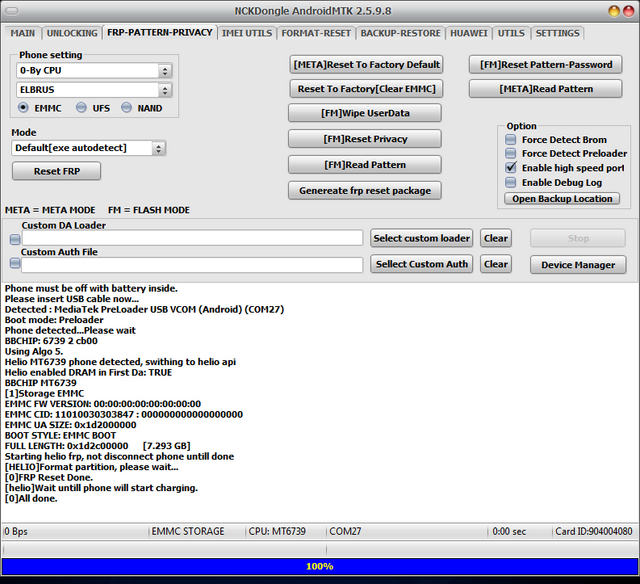
Task: Click the Custom DA Loader path field
Action: click(193, 238)
